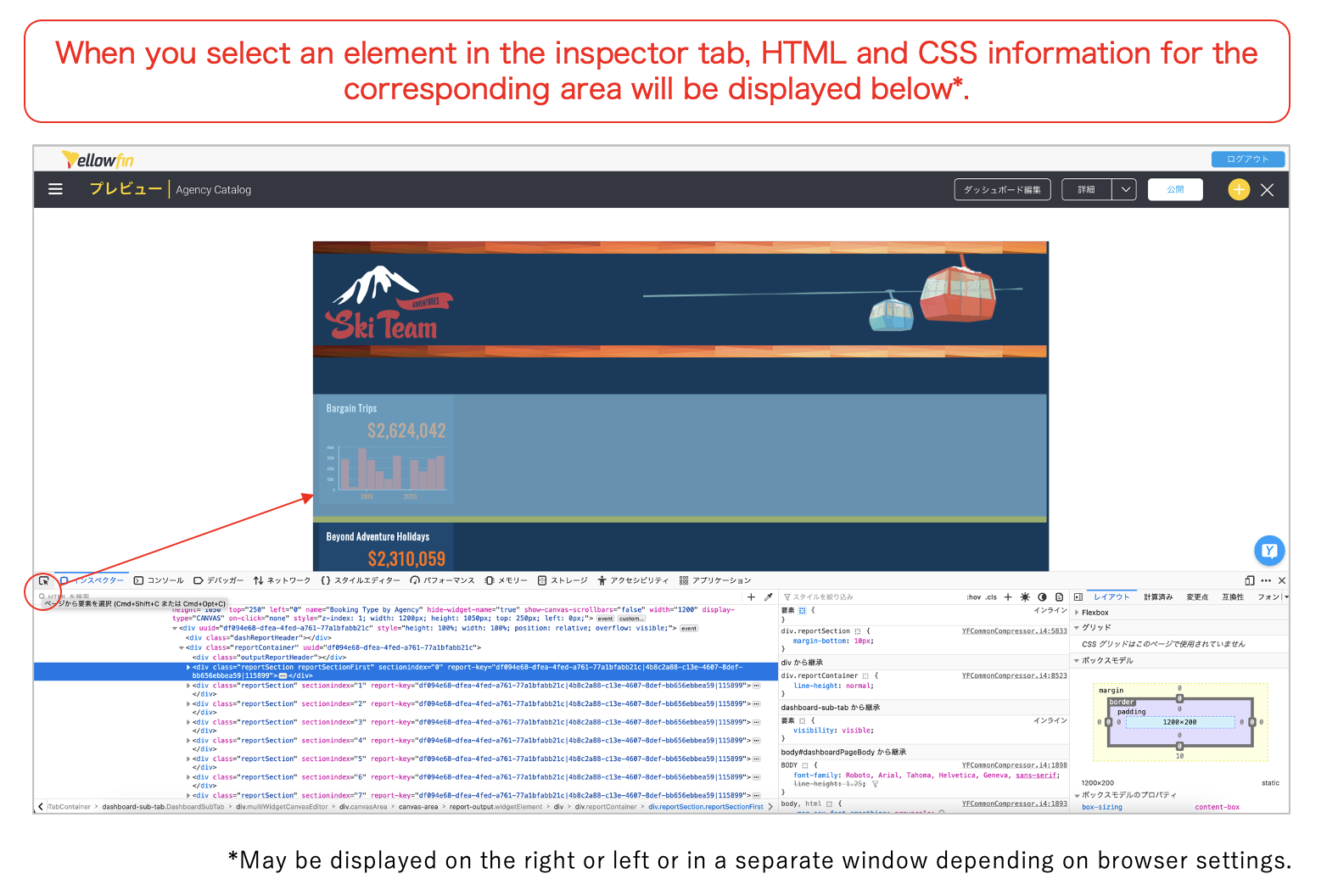
Task: Toggle the .cls class panel
Action: (991, 597)
